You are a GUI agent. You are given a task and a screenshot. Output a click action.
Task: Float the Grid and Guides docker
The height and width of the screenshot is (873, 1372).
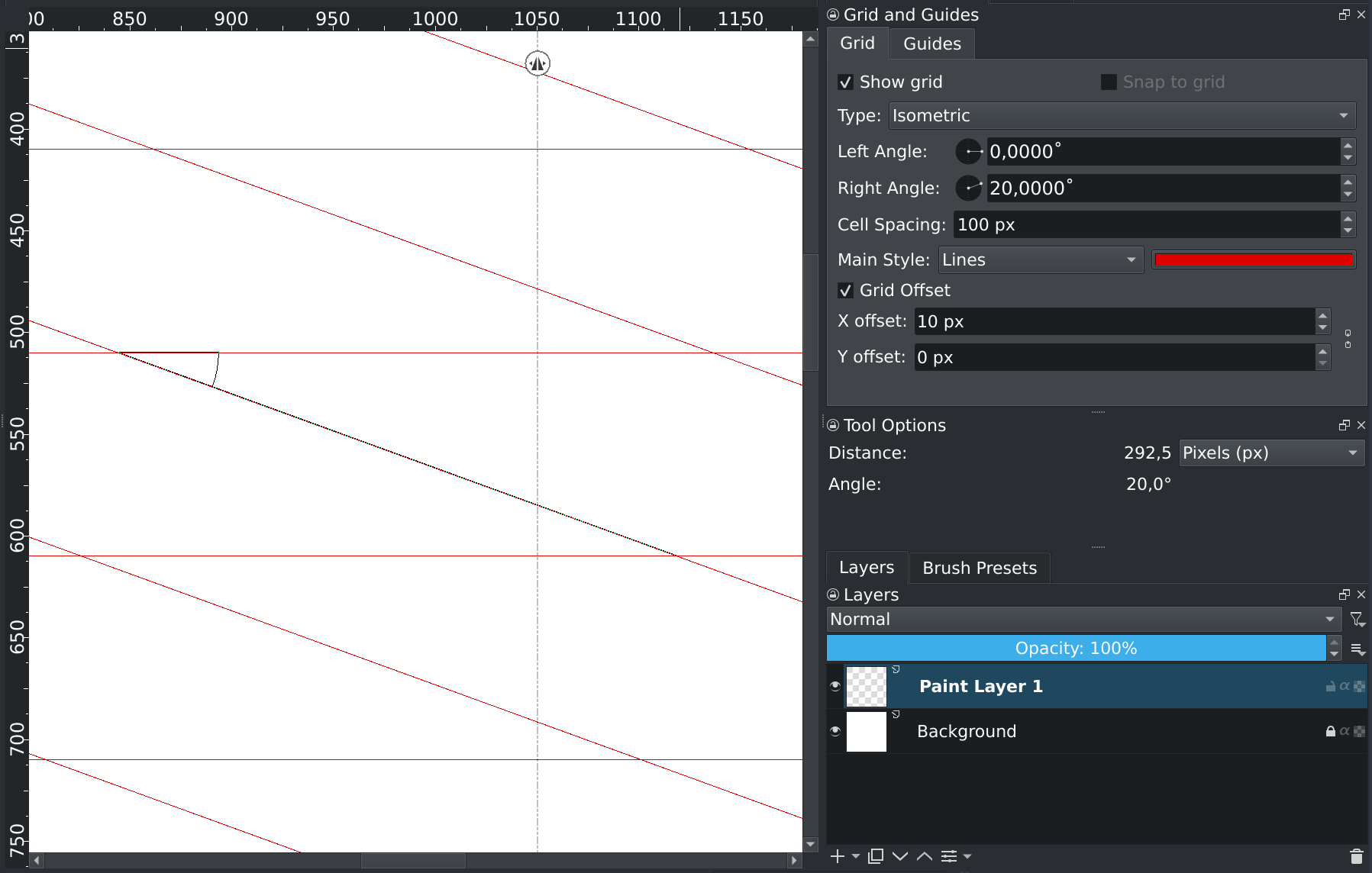coord(1345,14)
